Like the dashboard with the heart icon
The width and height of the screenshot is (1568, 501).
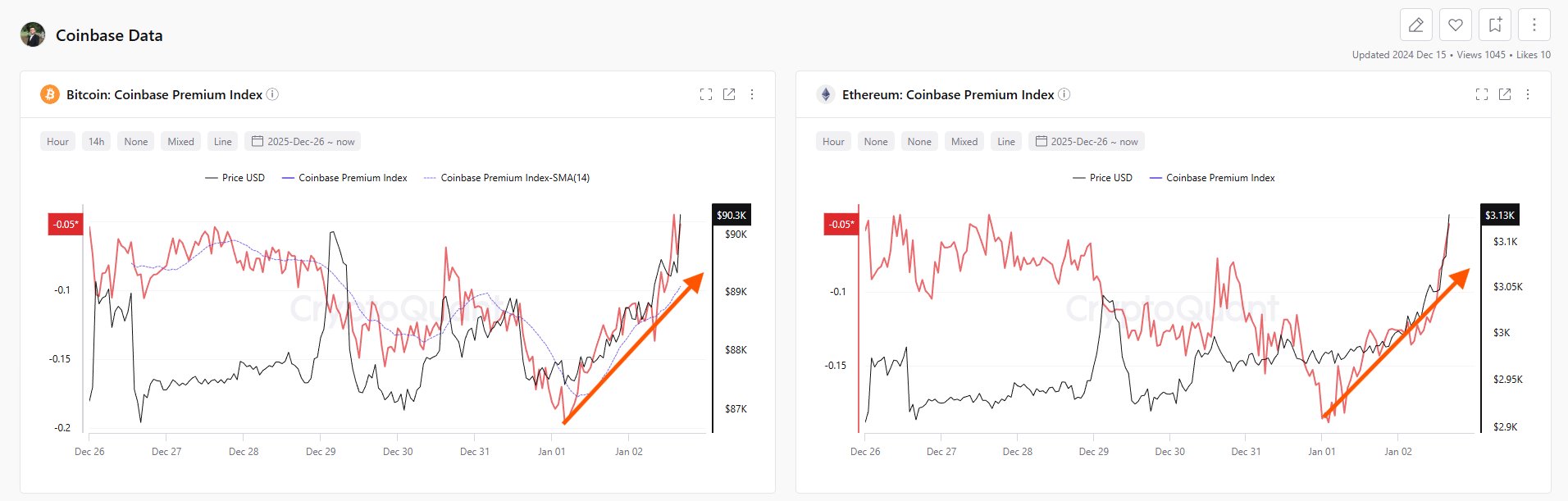tap(1456, 25)
